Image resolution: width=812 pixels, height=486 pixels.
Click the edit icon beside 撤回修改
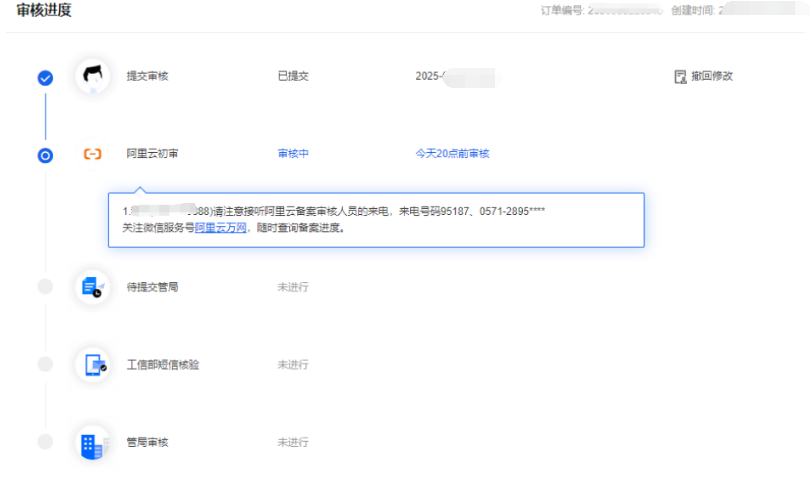click(681, 76)
